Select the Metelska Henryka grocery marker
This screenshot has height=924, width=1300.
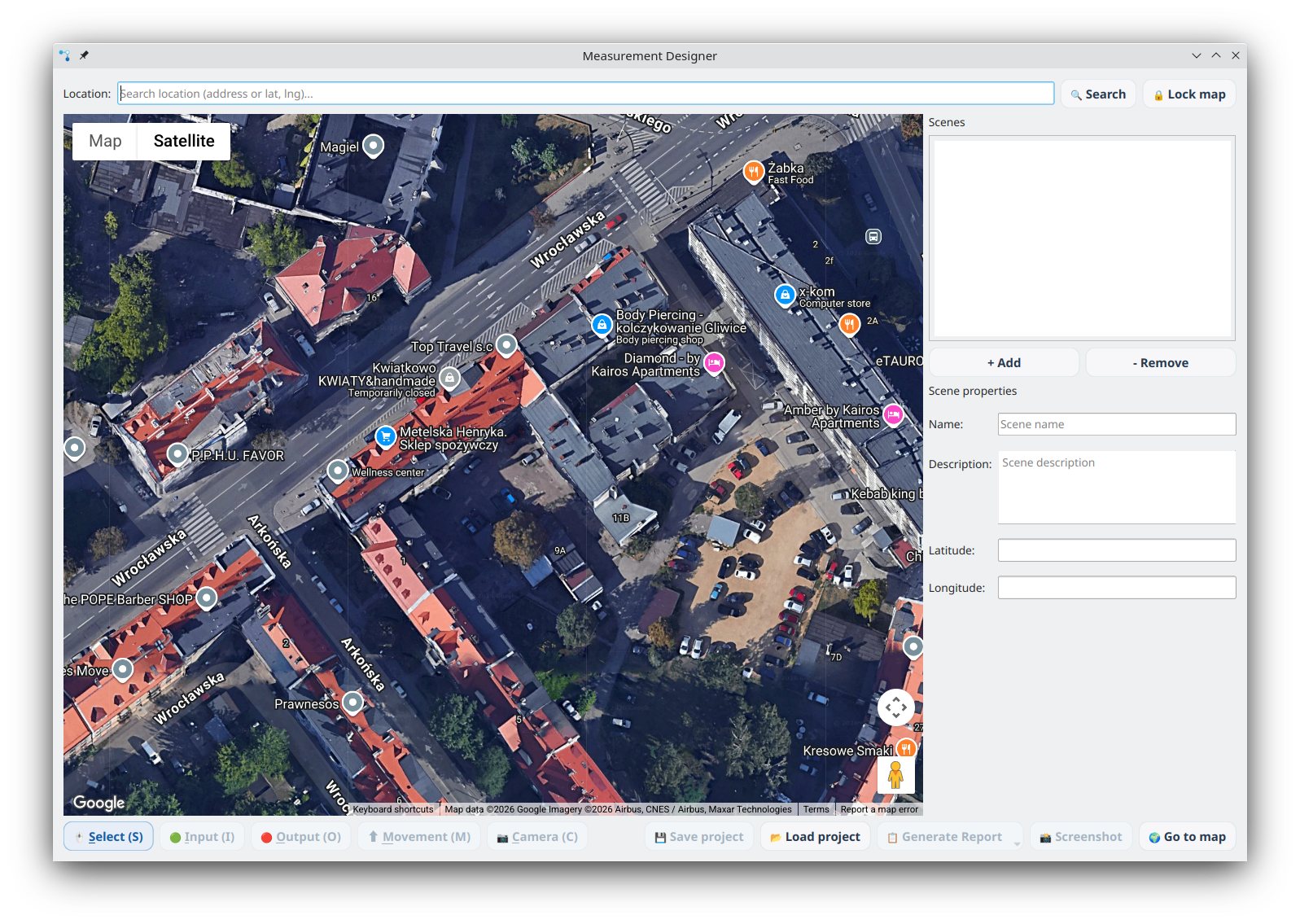pyautogui.click(x=386, y=437)
